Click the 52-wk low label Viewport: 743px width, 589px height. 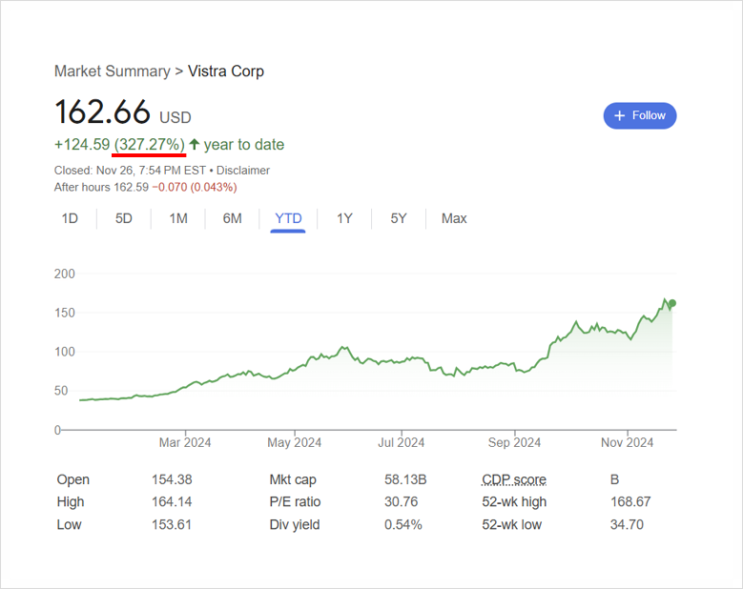pos(512,525)
